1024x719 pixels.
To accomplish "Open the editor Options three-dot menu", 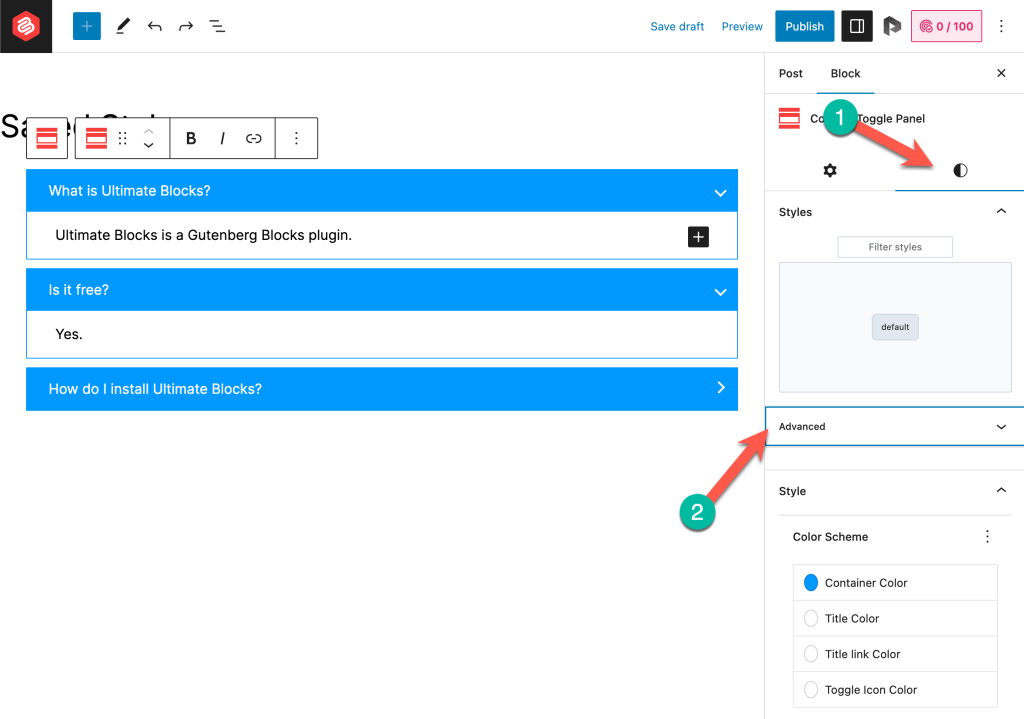I will click(1001, 26).
